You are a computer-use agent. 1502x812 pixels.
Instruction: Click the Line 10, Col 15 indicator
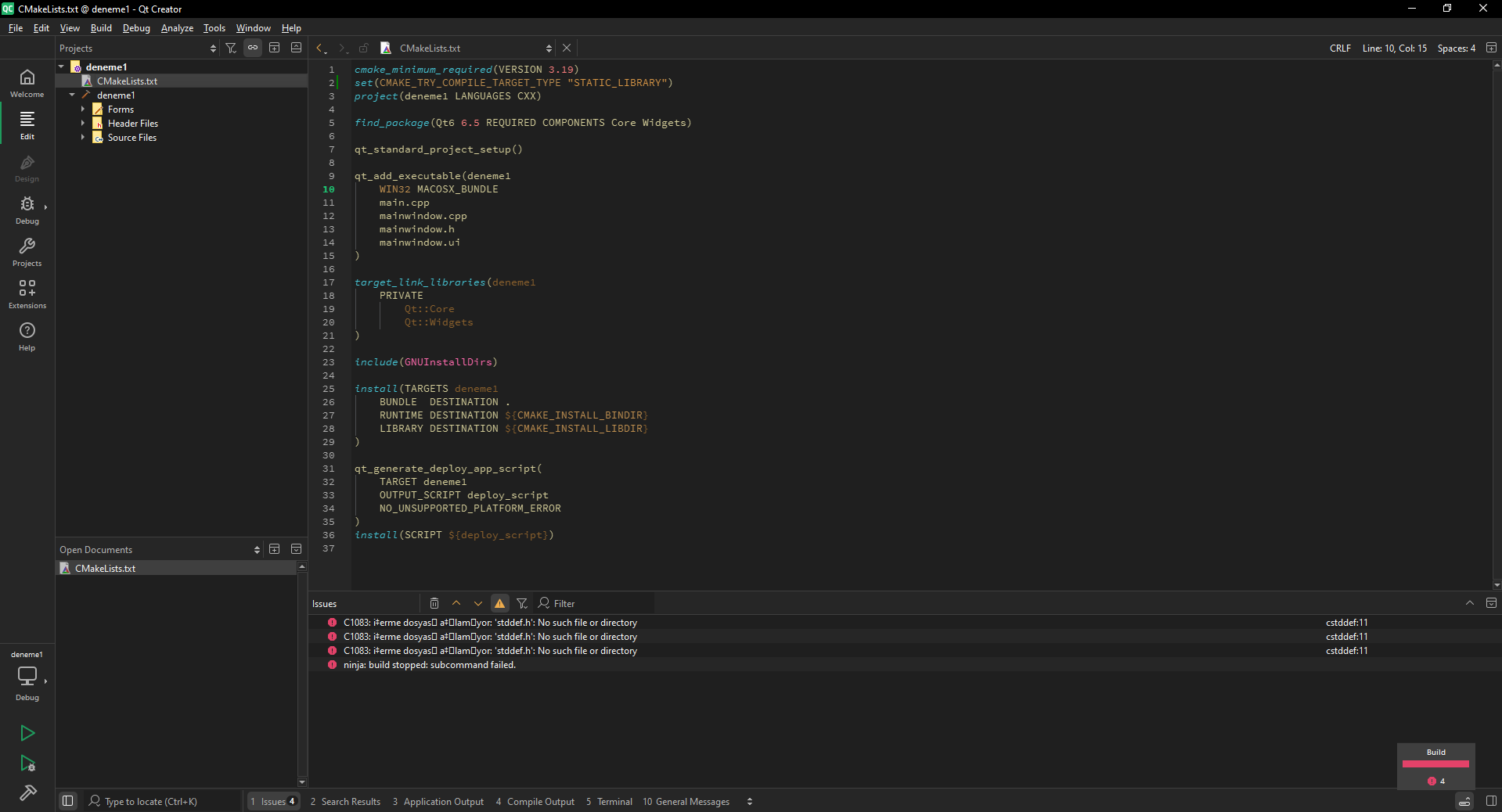click(1395, 48)
